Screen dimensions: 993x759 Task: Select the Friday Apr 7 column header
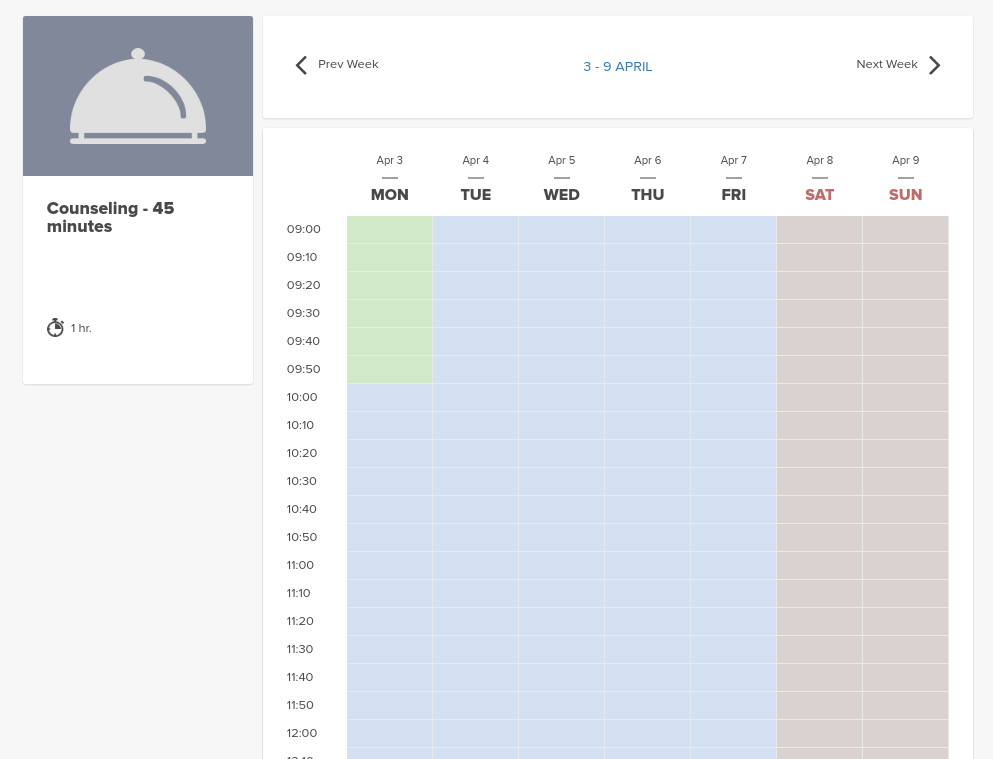tap(733, 181)
